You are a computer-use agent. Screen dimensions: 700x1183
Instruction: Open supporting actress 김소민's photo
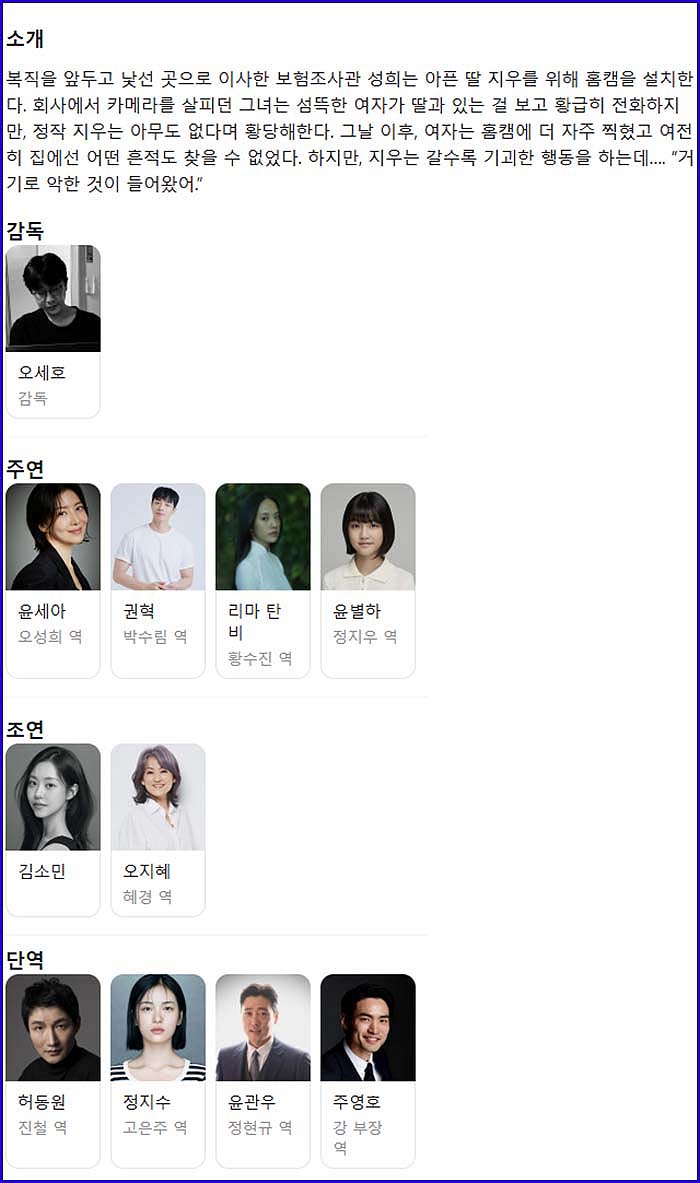(x=53, y=797)
